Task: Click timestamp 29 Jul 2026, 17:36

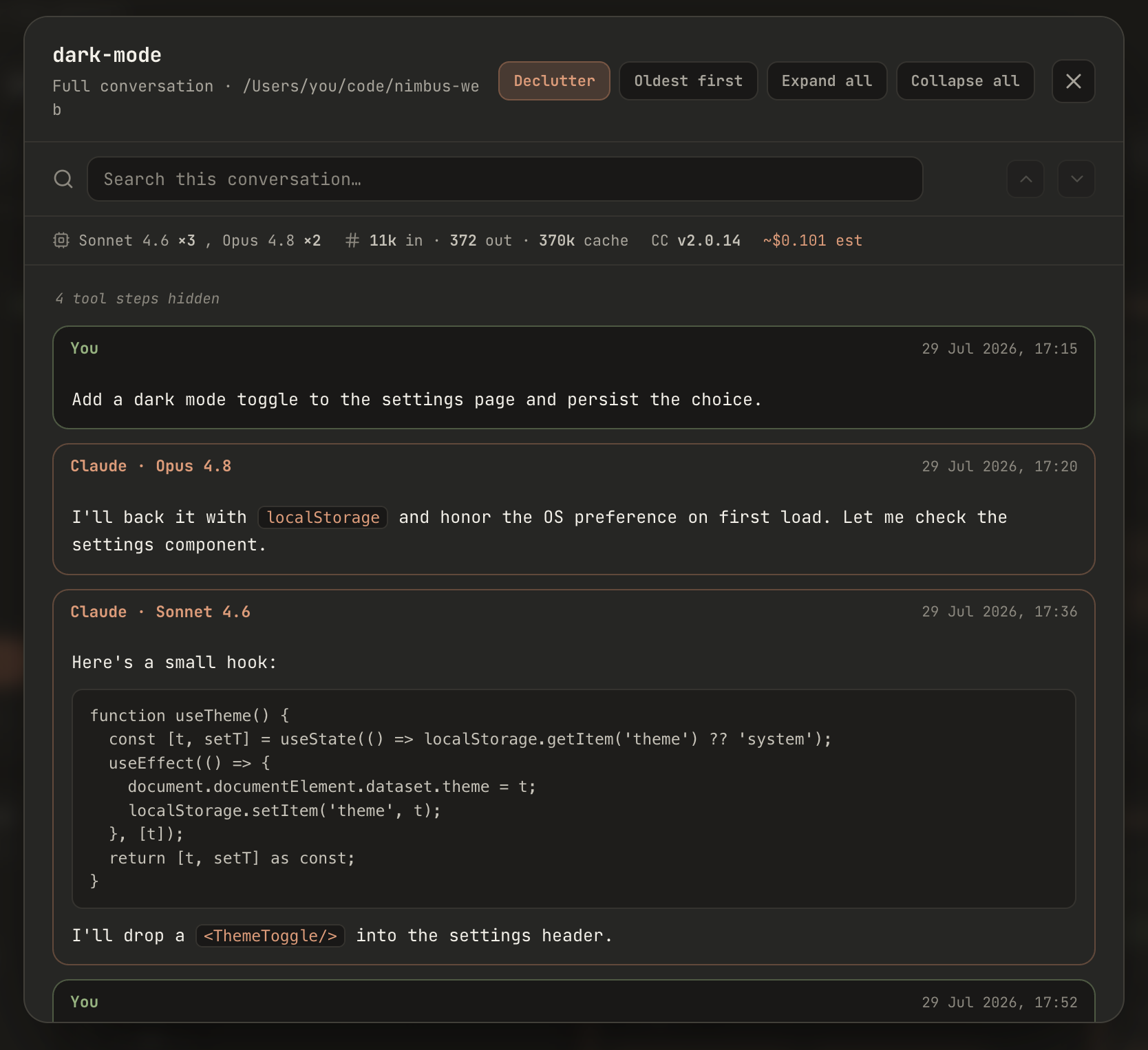Action: 999,612
